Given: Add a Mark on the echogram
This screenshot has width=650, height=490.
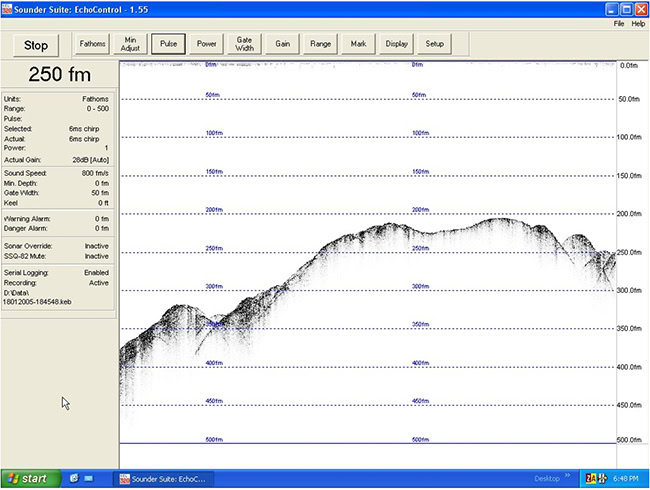Looking at the screenshot, I should tap(359, 44).
